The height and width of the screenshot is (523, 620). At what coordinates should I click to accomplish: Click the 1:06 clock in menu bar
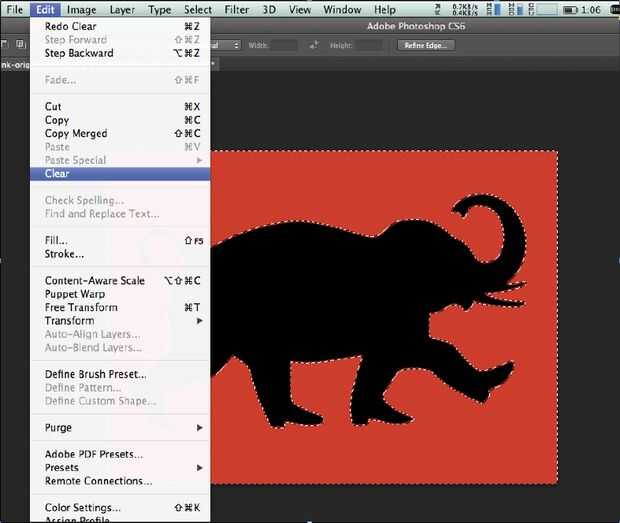(x=591, y=10)
